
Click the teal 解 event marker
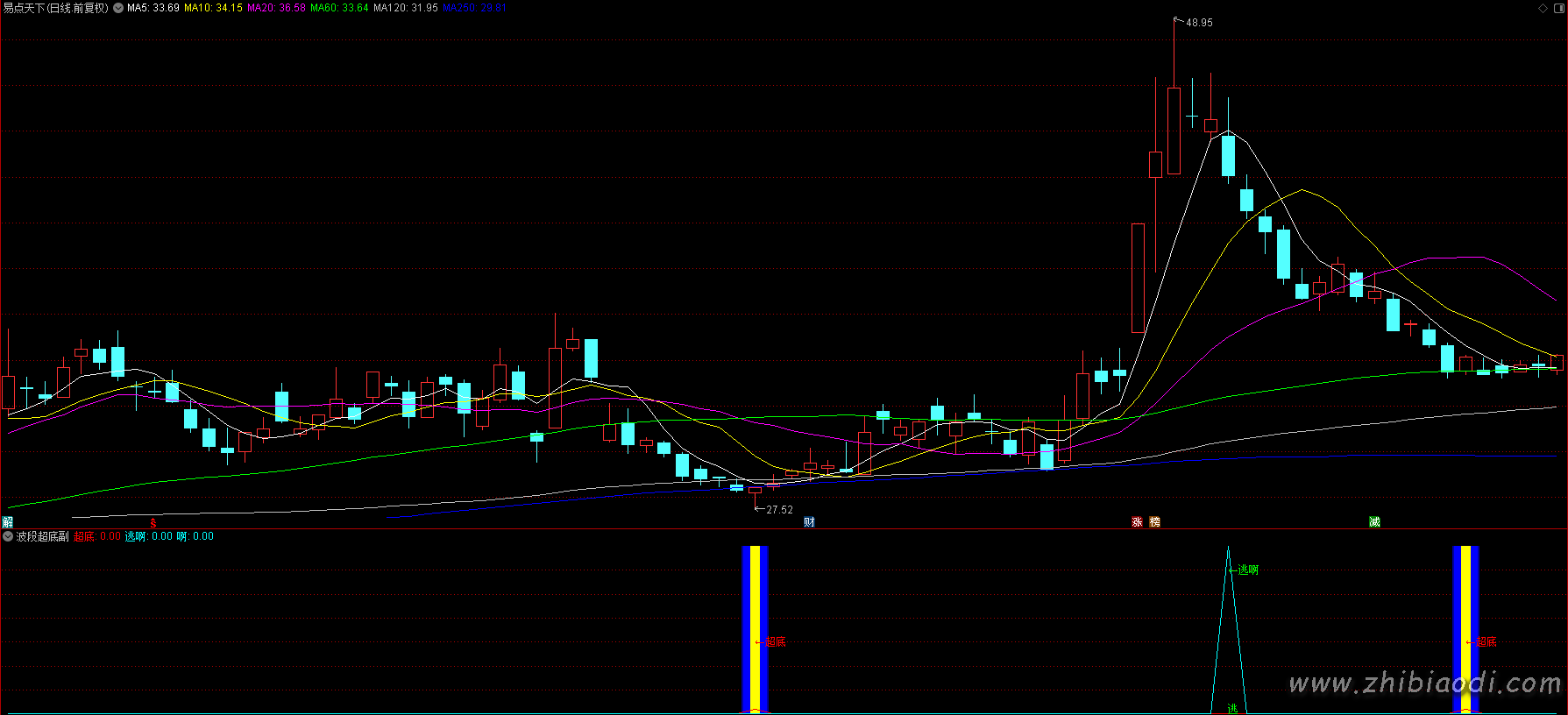pyautogui.click(x=8, y=522)
